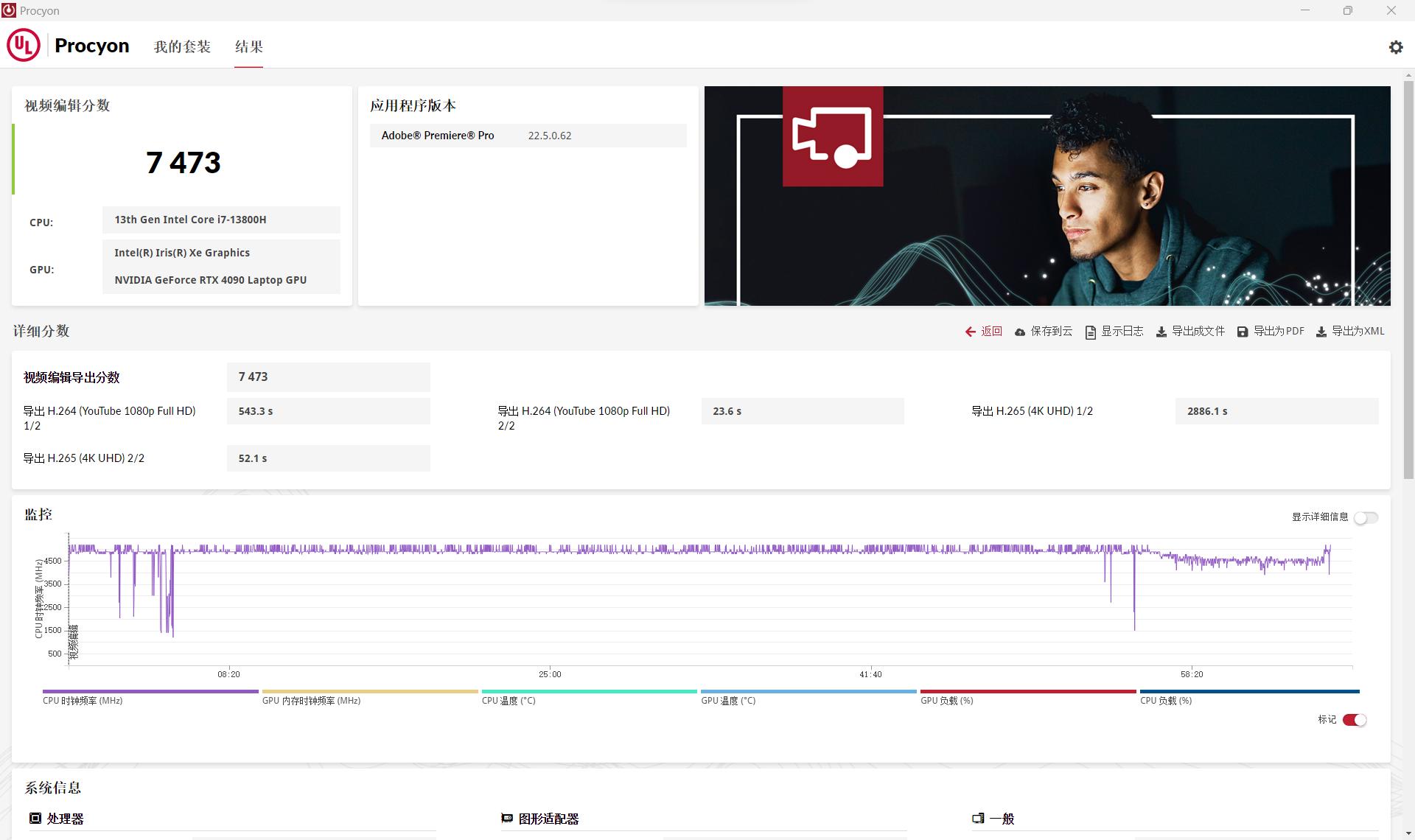Show the CPU 负载 (%) legend series
The width and height of the screenshot is (1415, 840).
[1248, 691]
